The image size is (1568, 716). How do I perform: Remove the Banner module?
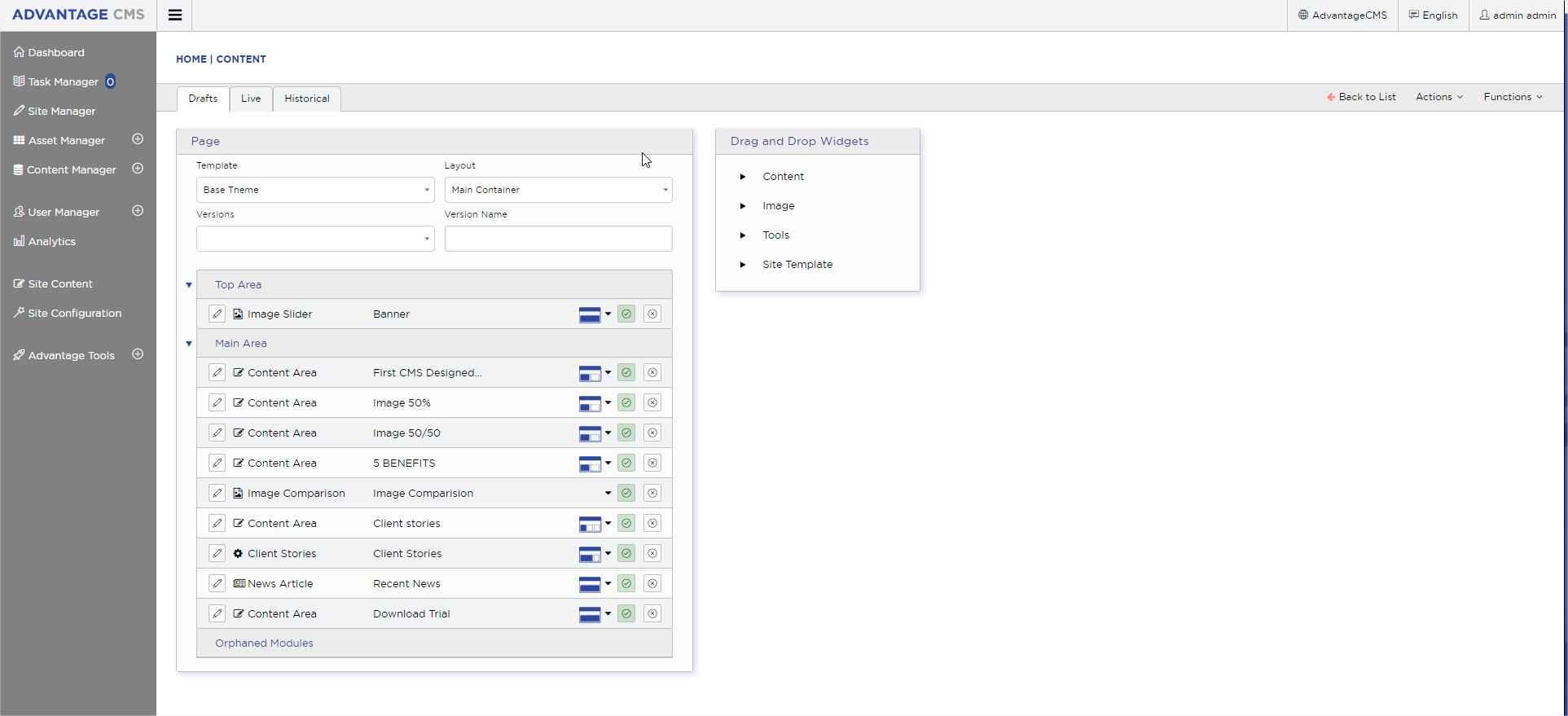[x=652, y=314]
